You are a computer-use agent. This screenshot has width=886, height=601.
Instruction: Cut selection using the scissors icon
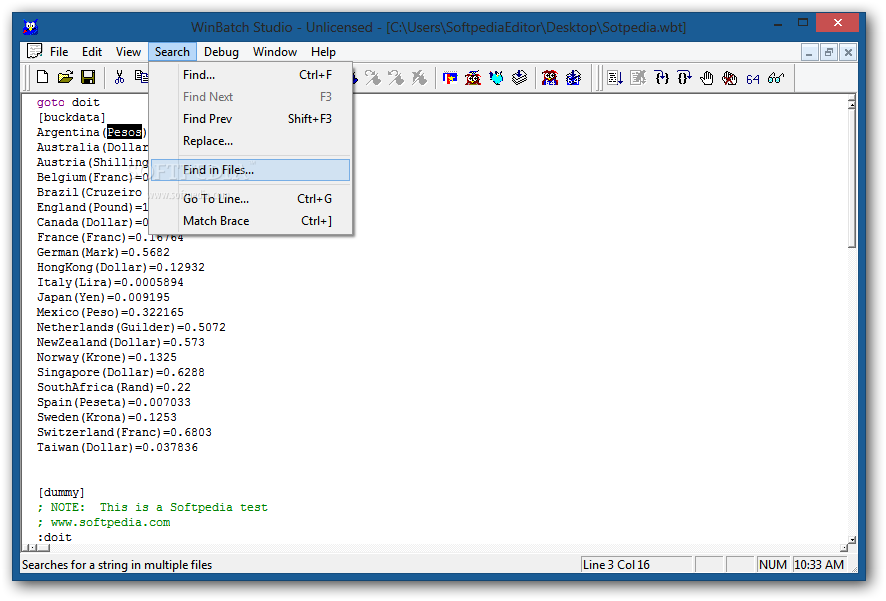(x=119, y=77)
